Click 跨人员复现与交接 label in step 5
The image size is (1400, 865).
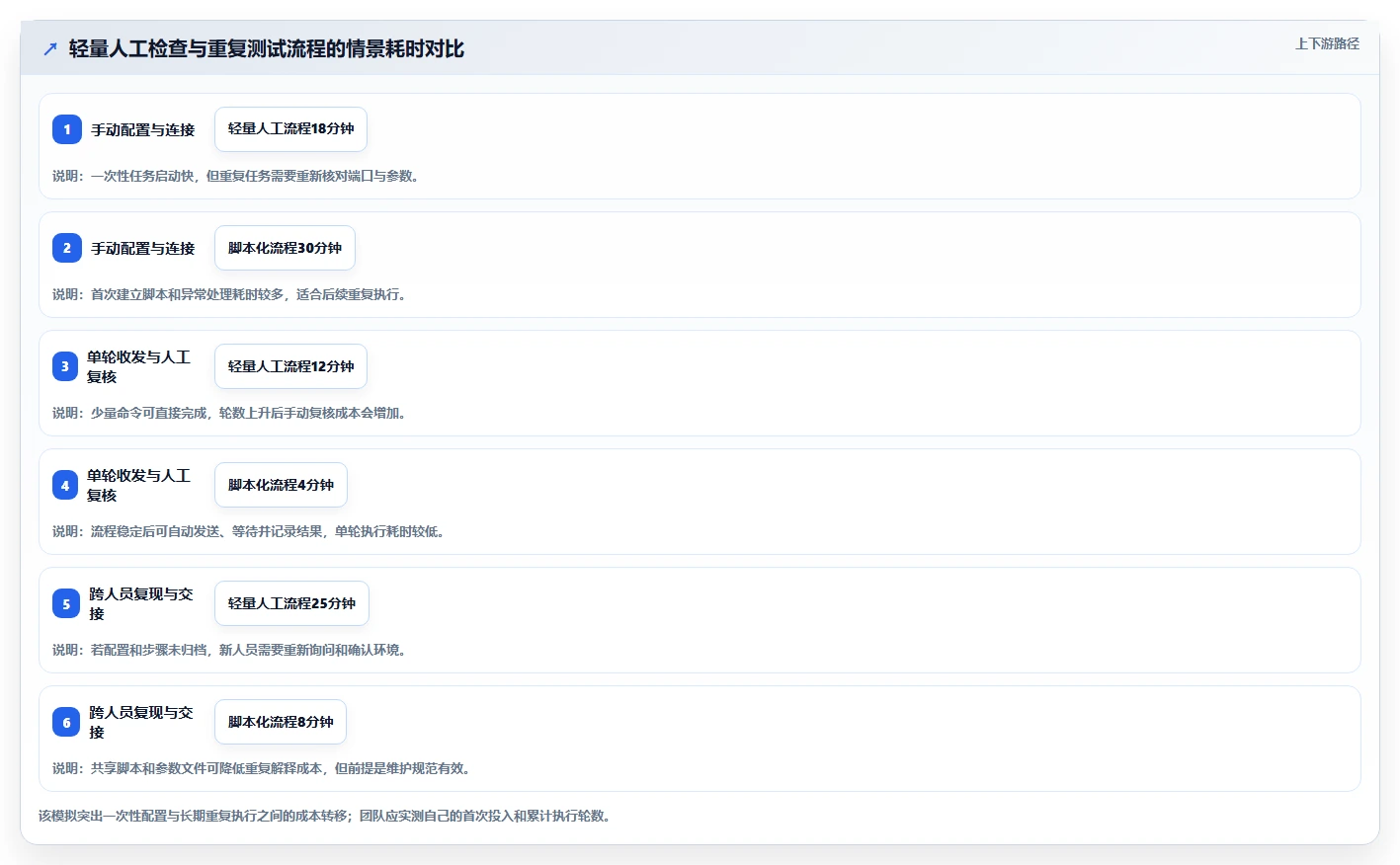(141, 603)
